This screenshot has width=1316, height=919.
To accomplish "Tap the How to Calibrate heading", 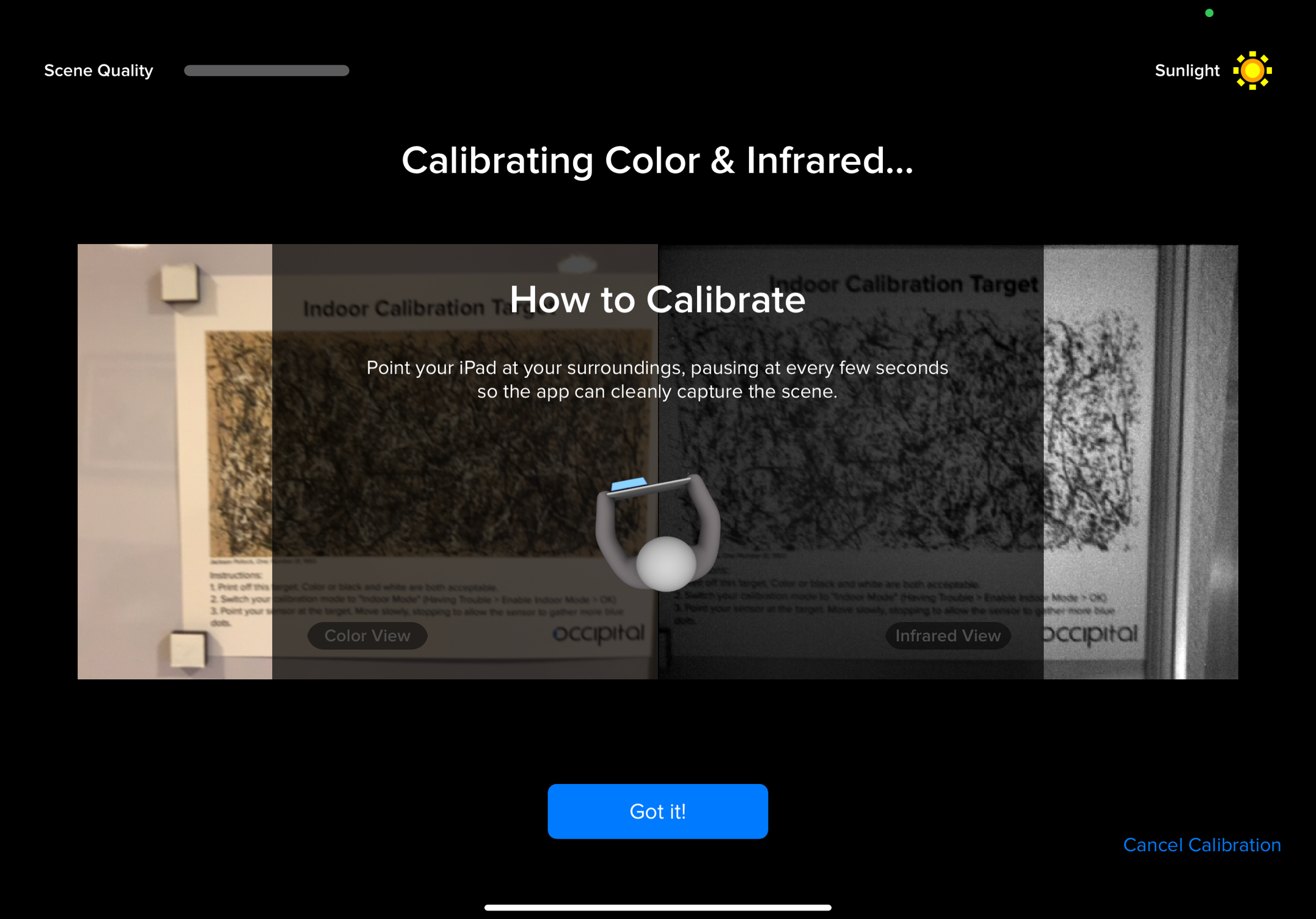I will pyautogui.click(x=657, y=300).
